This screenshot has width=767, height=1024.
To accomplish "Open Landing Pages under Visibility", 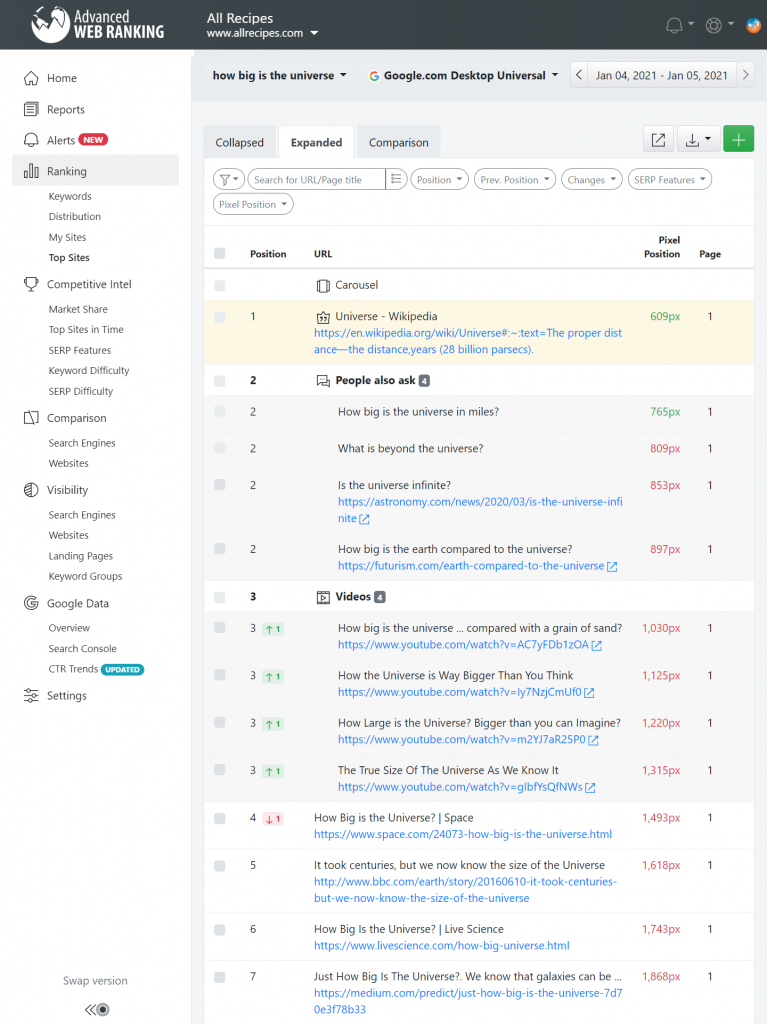I will coord(81,556).
